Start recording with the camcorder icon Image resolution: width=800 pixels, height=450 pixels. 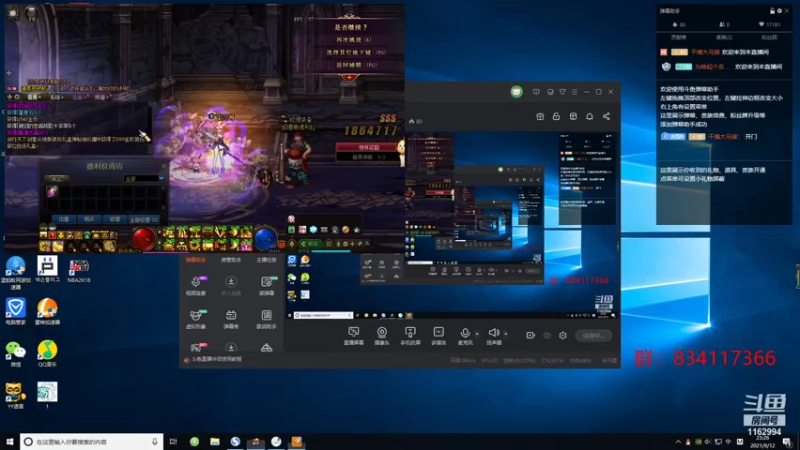[x=531, y=335]
